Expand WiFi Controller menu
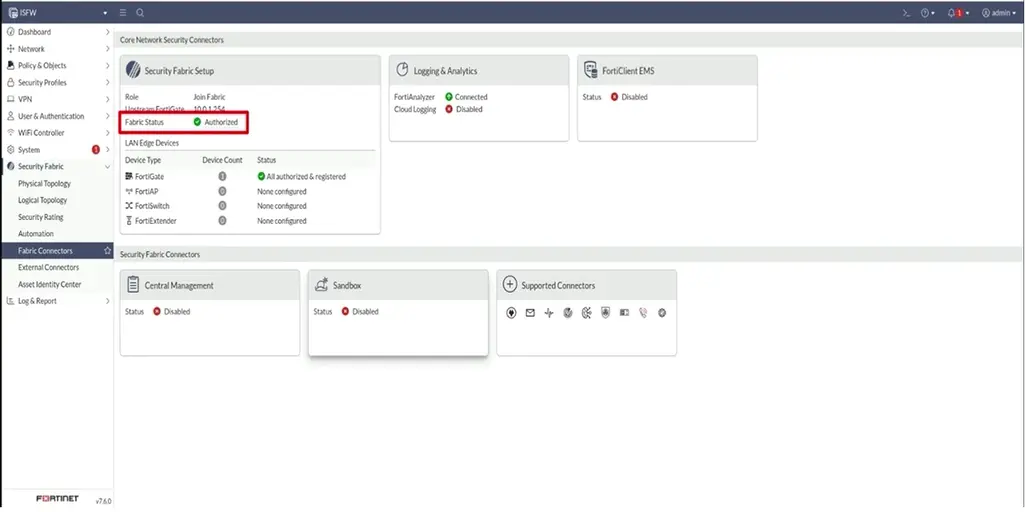The width and height of the screenshot is (1025, 512). click(x=57, y=133)
